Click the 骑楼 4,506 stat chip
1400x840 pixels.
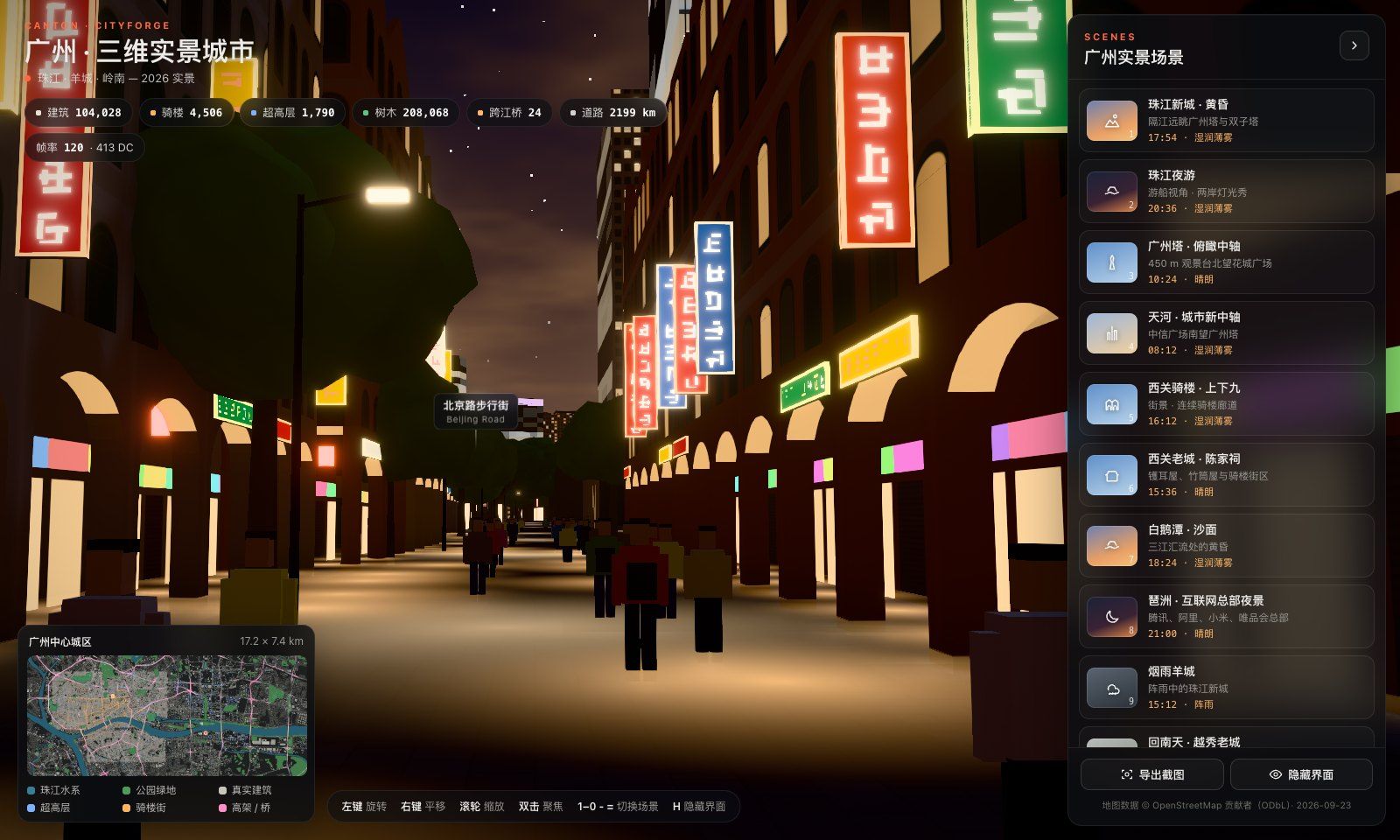tap(186, 113)
